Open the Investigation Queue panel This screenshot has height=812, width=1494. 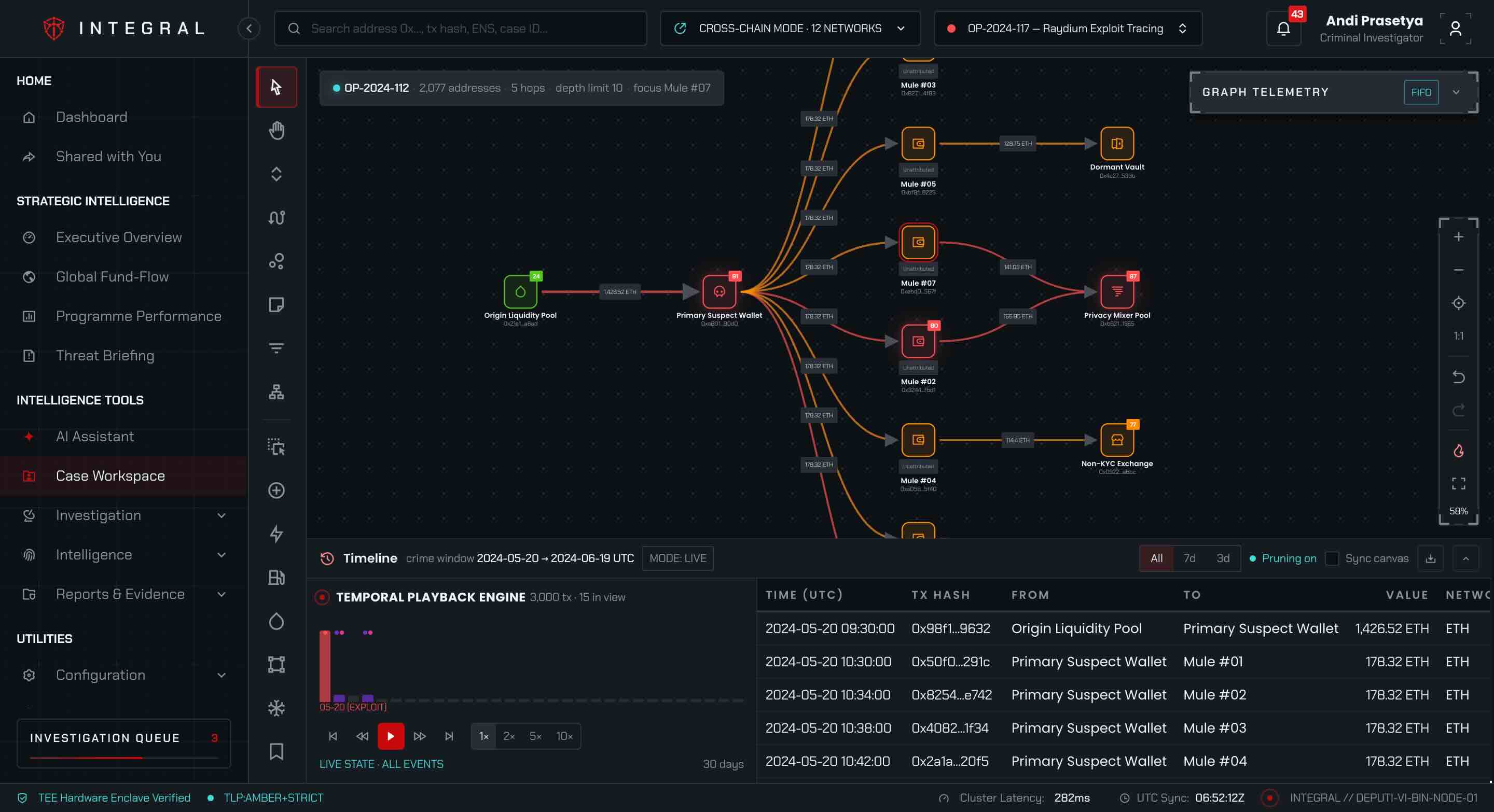(x=123, y=743)
